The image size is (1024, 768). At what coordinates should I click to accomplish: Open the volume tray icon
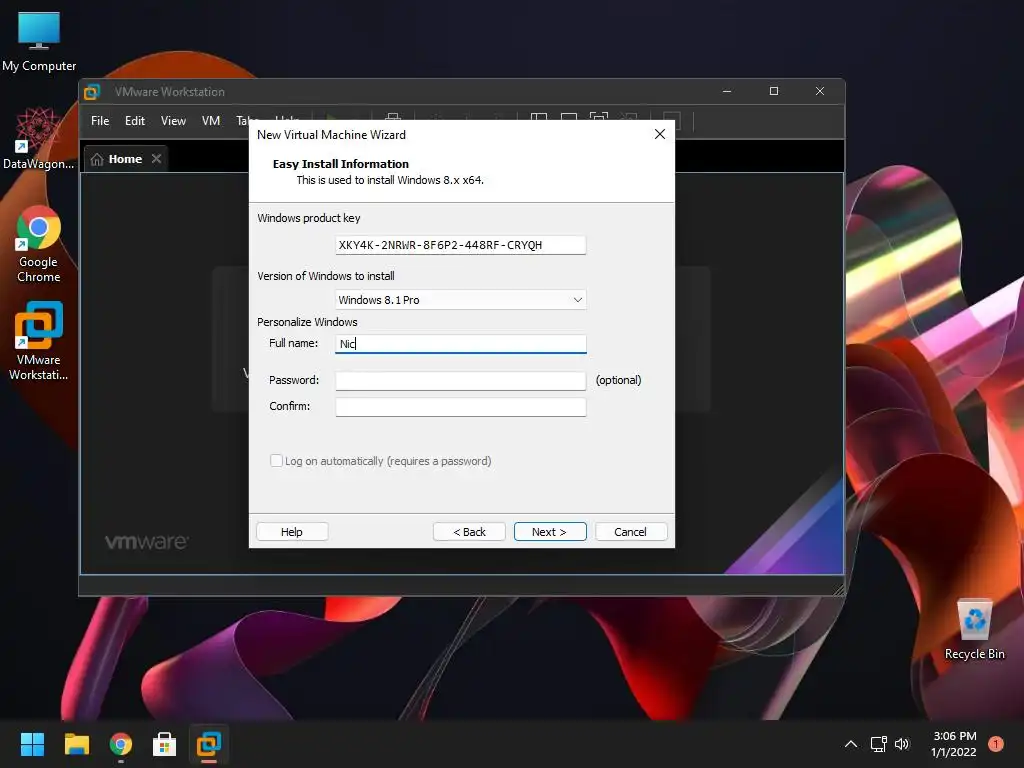pos(902,744)
